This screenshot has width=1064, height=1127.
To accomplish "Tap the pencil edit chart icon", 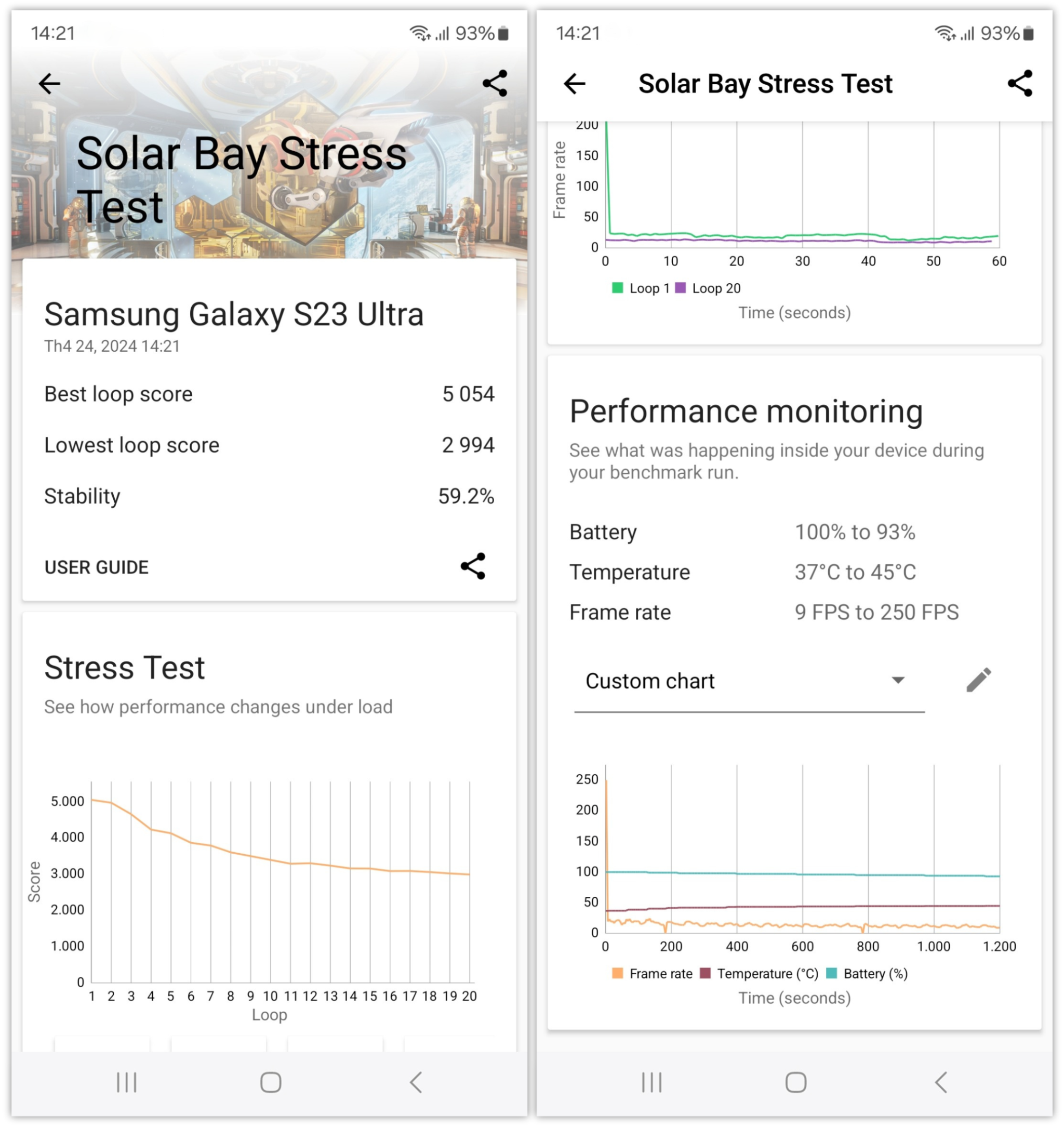I will [x=978, y=680].
